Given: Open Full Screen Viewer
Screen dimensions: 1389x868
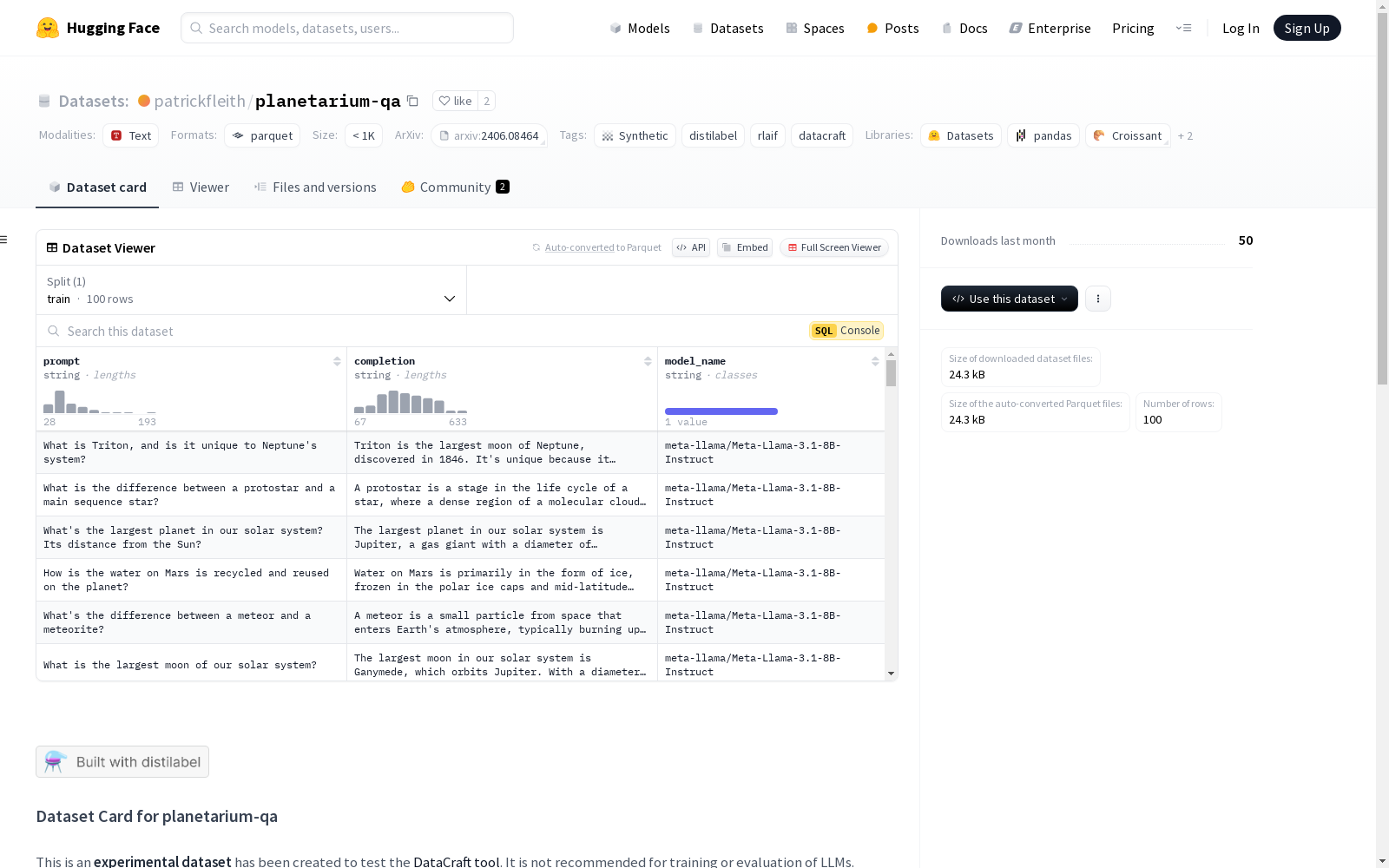Looking at the screenshot, I should [x=834, y=247].
